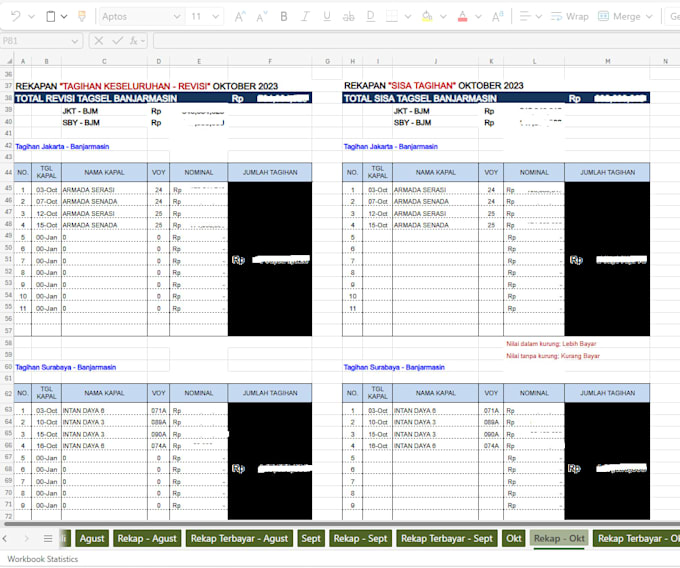Image resolution: width=680 pixels, height=568 pixels.
Task: Decrease font size with smaller A
Action: [262, 17]
